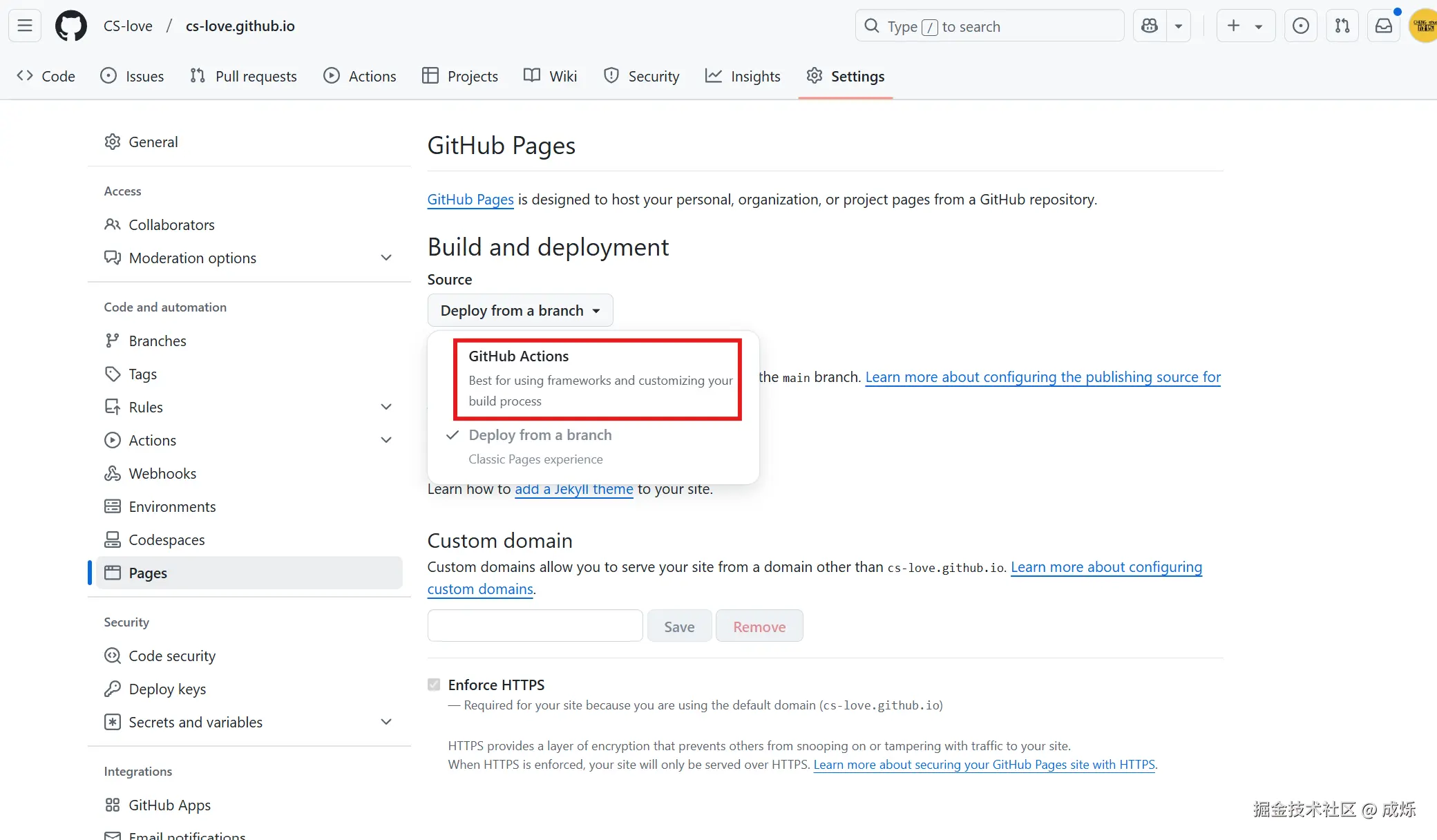Open the Deploy from a branch dropdown

(520, 311)
